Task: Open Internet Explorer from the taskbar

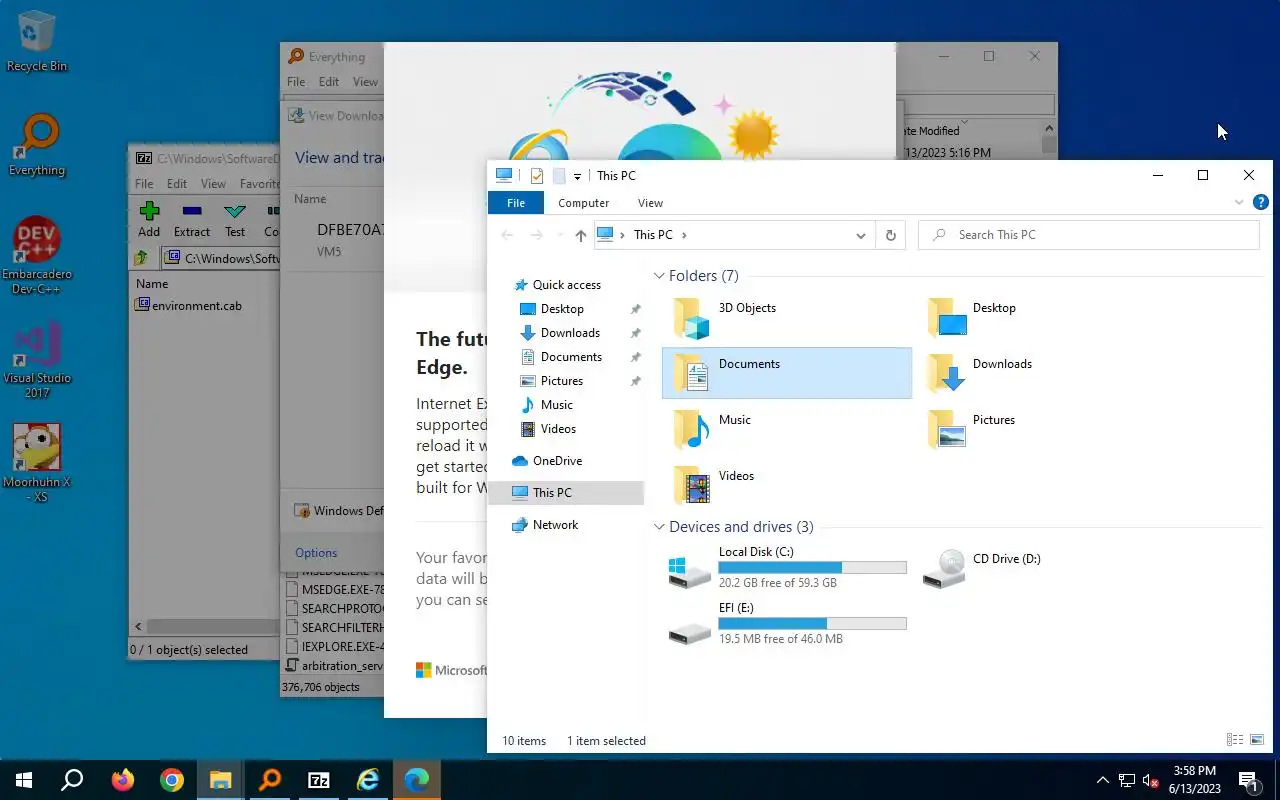Action: (368, 780)
